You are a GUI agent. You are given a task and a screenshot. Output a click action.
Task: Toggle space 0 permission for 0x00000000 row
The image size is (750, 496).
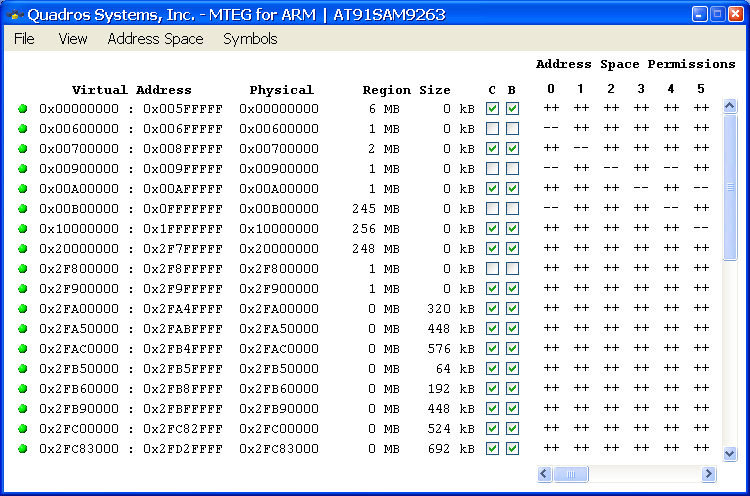pyautogui.click(x=551, y=108)
